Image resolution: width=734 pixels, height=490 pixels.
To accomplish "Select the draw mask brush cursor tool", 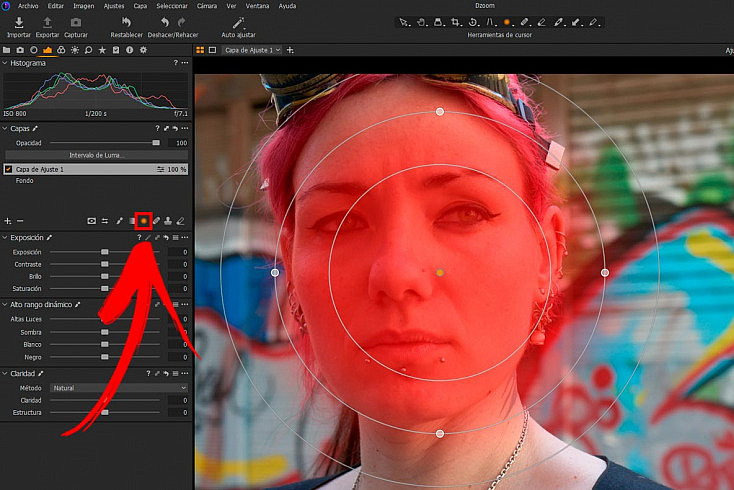I will click(x=524, y=22).
